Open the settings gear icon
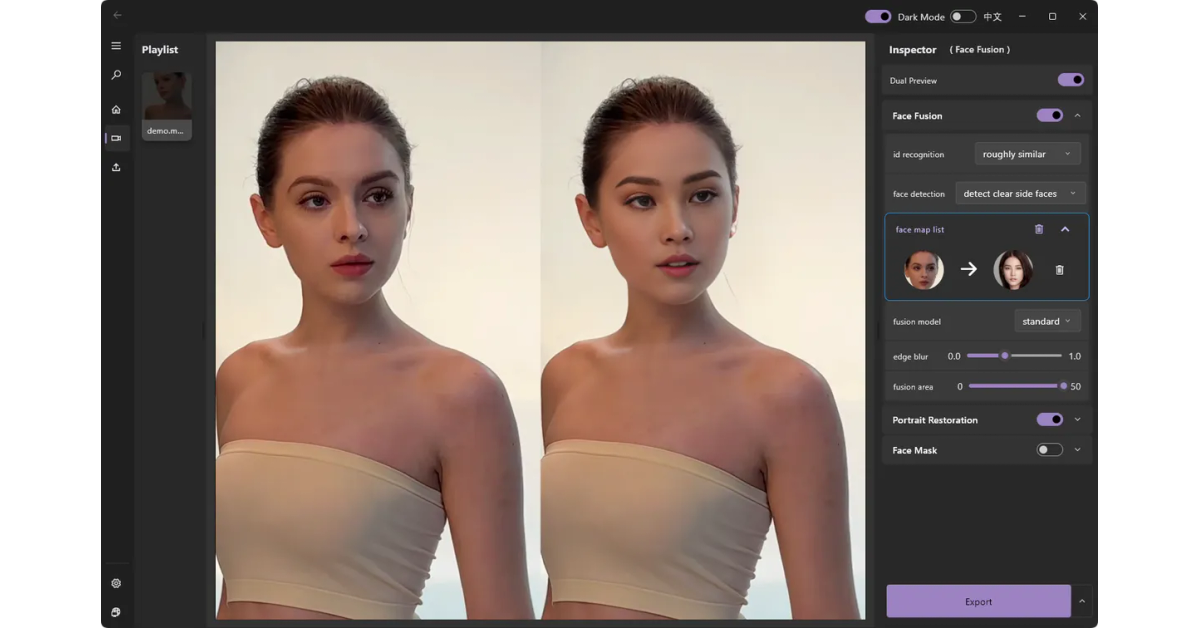 tap(116, 583)
